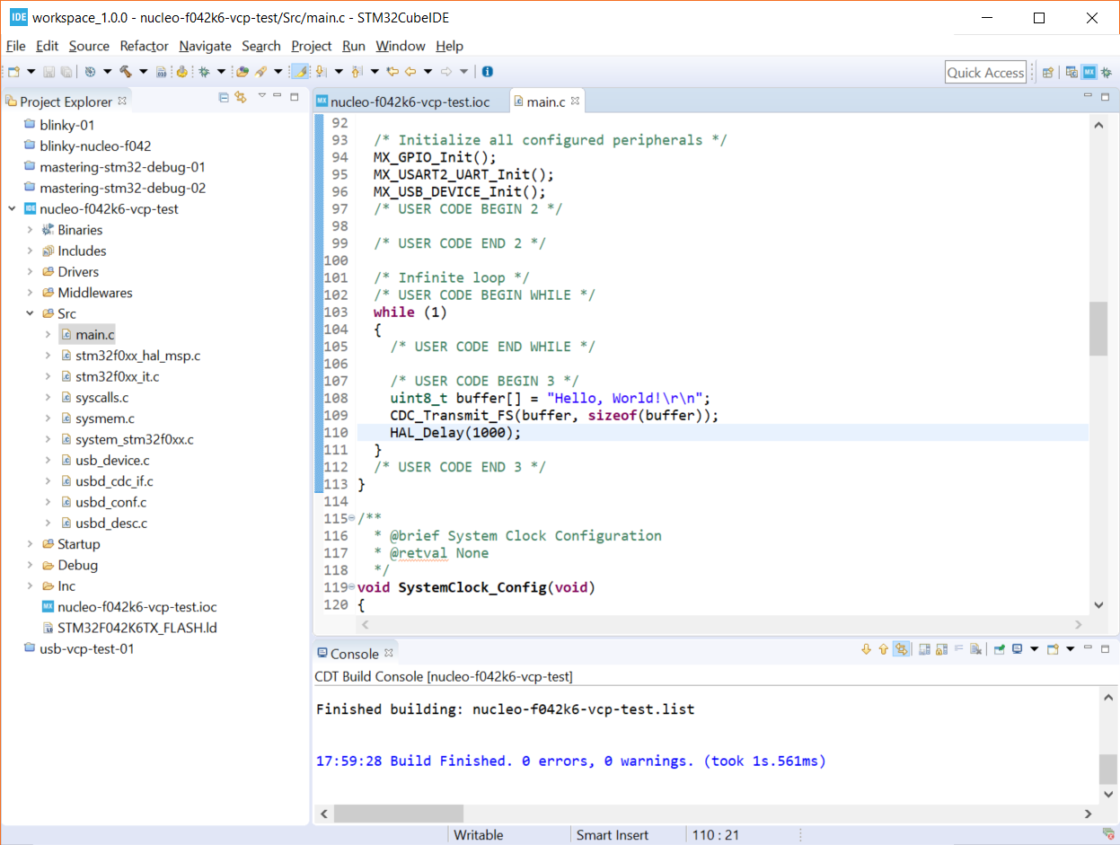
Task: Collapse the Src folder in Project Explorer
Action: pyautogui.click(x=30, y=313)
